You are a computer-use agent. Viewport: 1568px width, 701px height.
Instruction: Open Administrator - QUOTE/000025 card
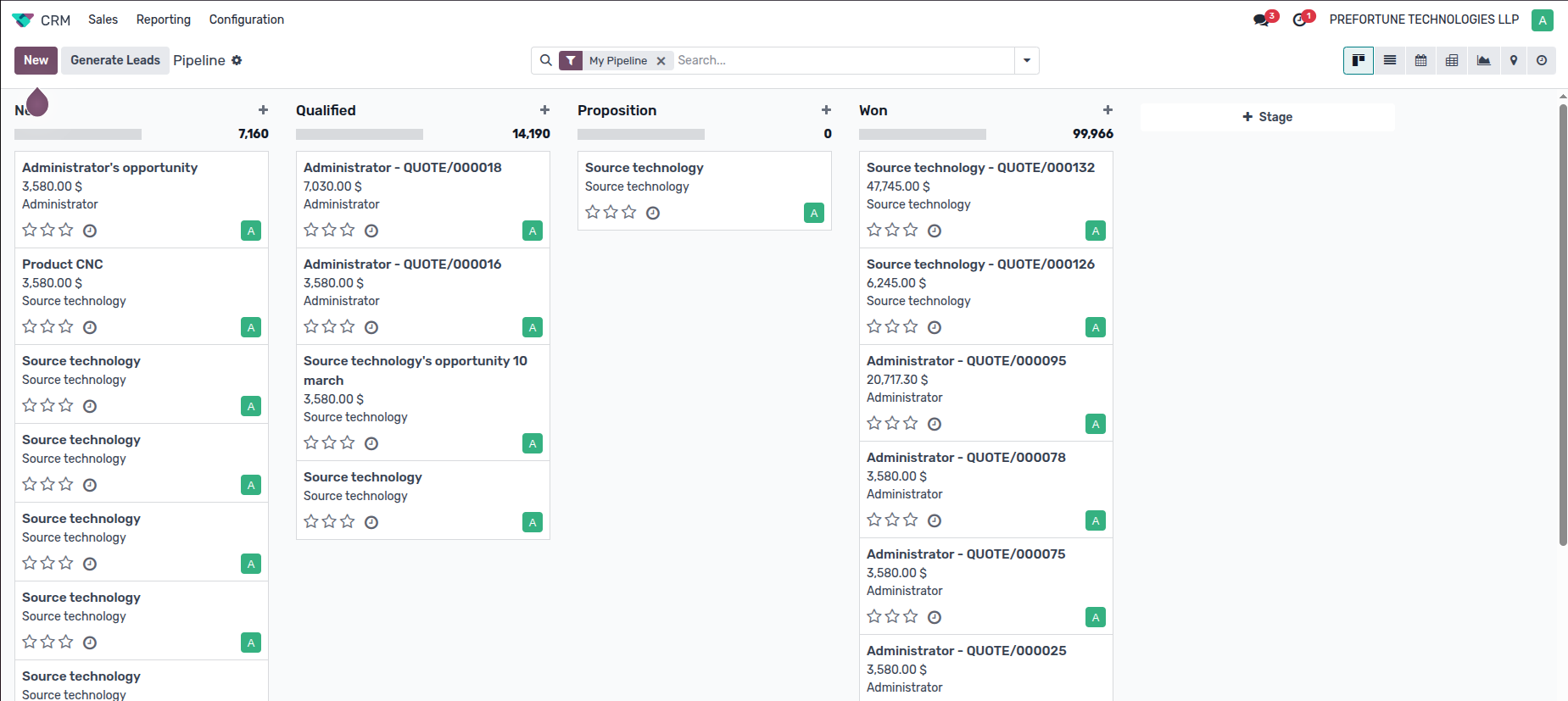pyautogui.click(x=986, y=668)
